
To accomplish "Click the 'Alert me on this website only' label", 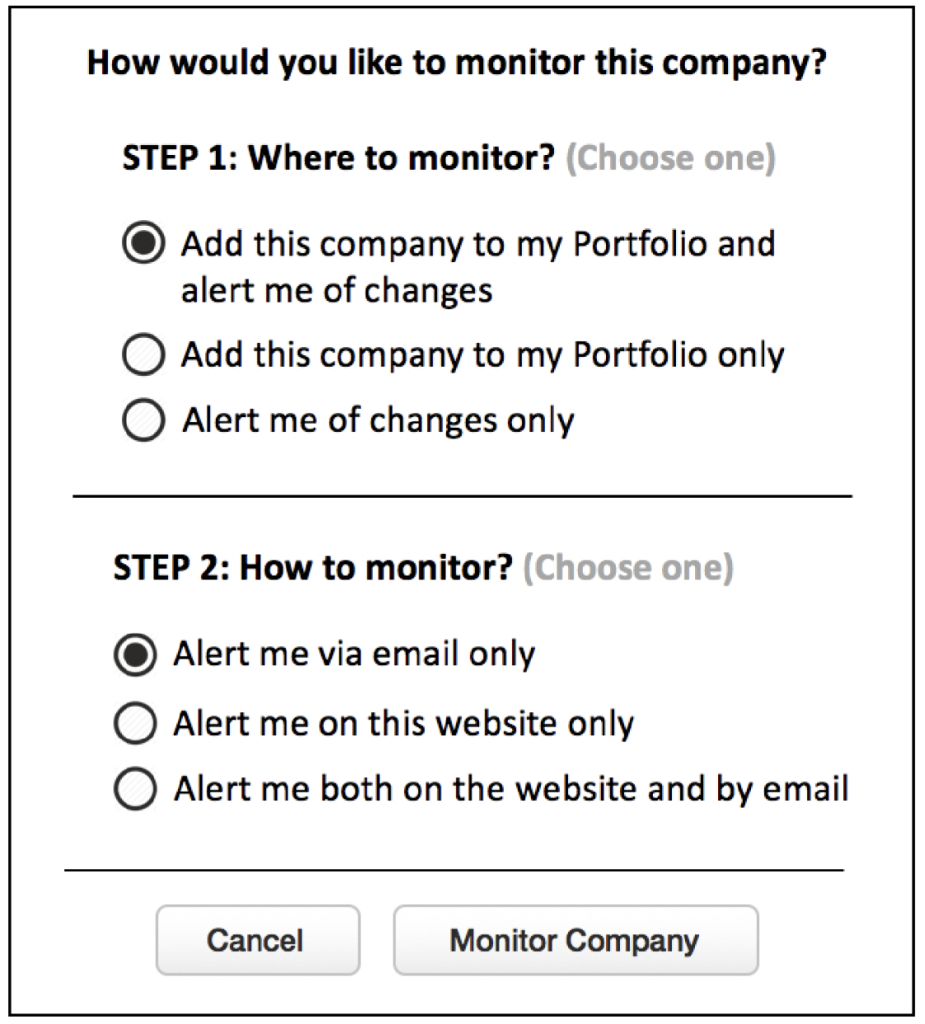I will 403,723.
